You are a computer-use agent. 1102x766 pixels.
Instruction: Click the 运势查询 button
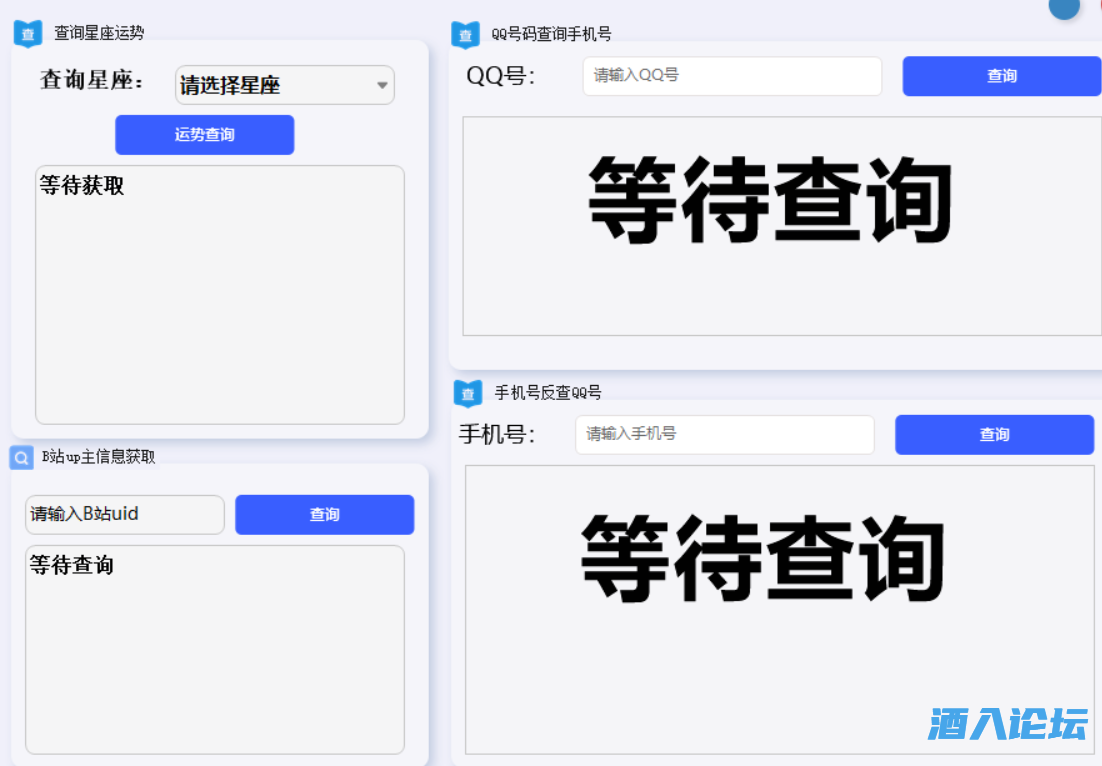204,134
